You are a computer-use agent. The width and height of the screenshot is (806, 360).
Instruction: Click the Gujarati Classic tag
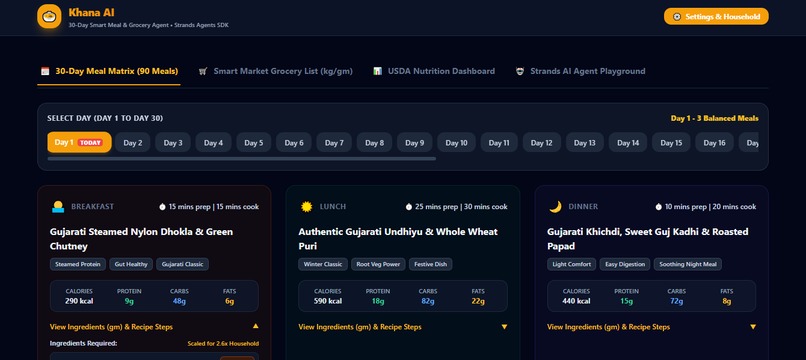[182, 264]
